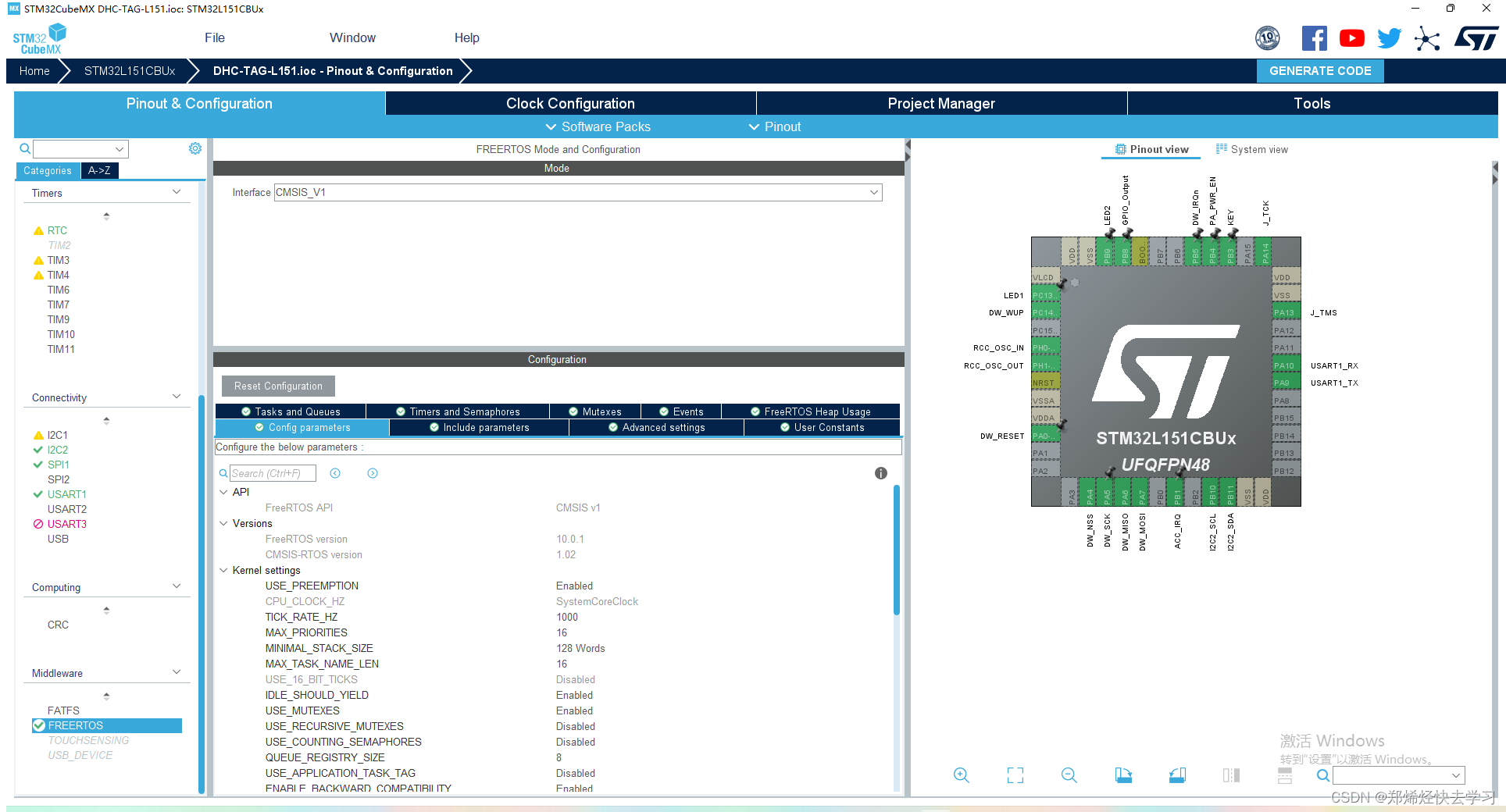The width and height of the screenshot is (1506, 812).
Task: Click the ST community network icon
Action: tap(1427, 38)
